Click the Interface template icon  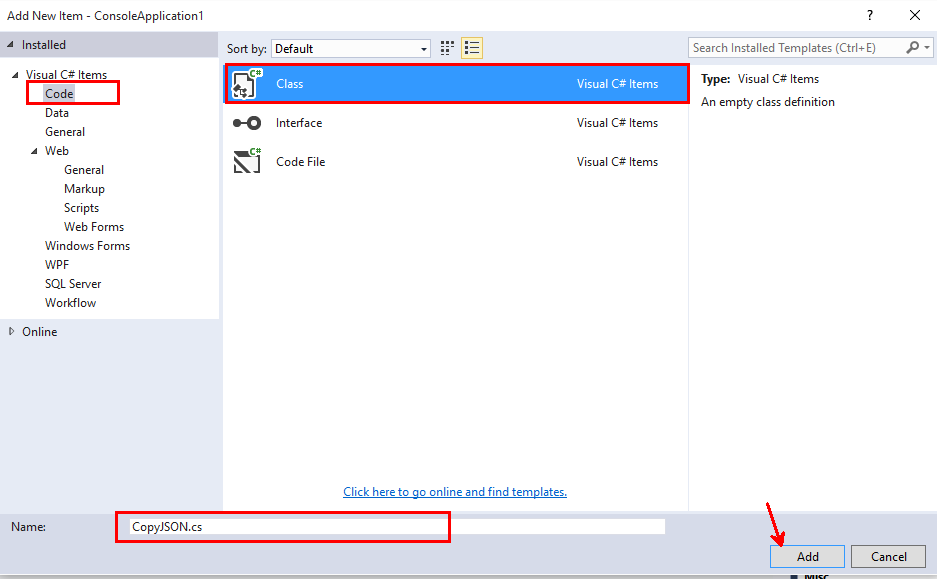point(247,123)
